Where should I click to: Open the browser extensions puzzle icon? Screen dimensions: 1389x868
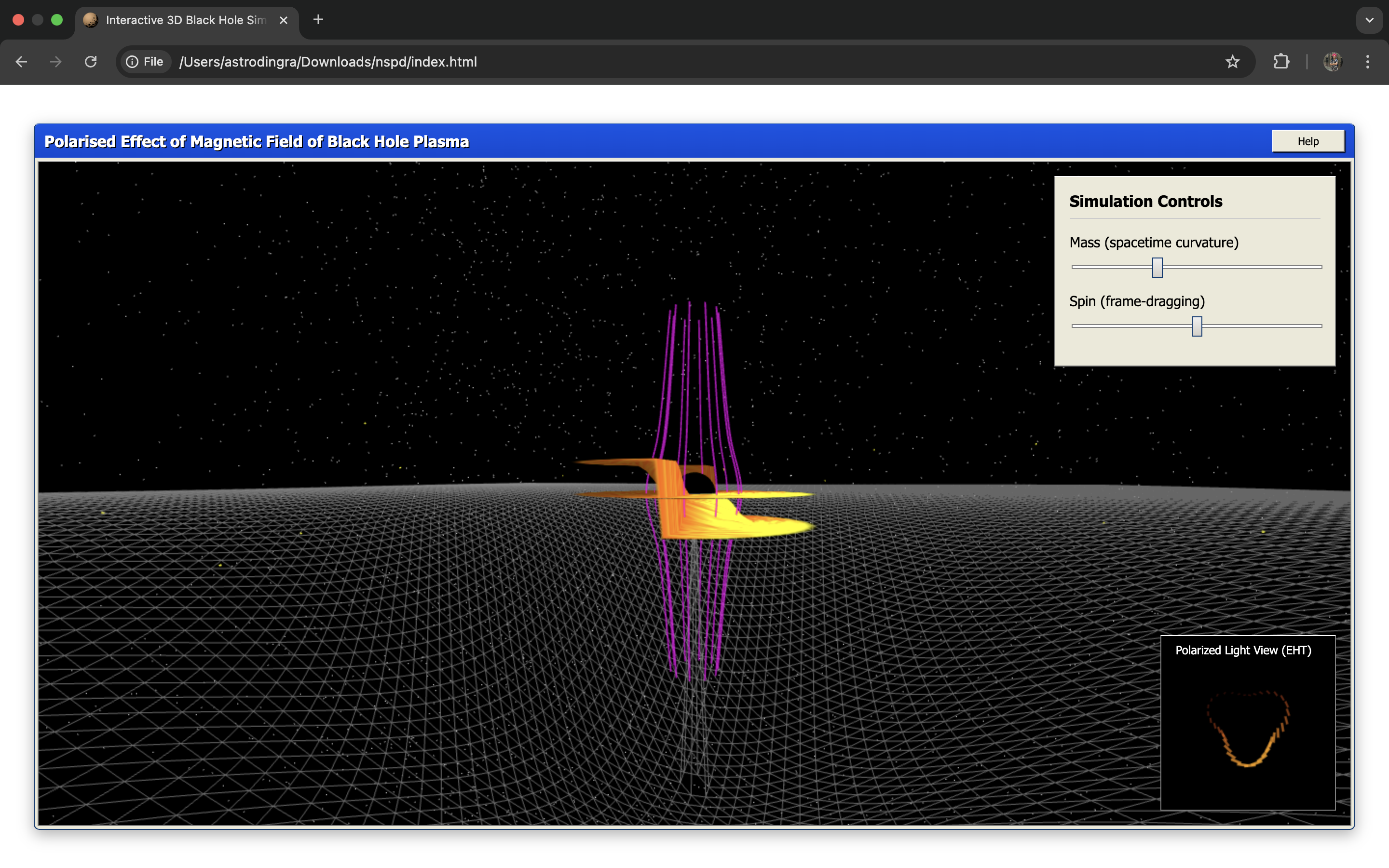tap(1281, 61)
